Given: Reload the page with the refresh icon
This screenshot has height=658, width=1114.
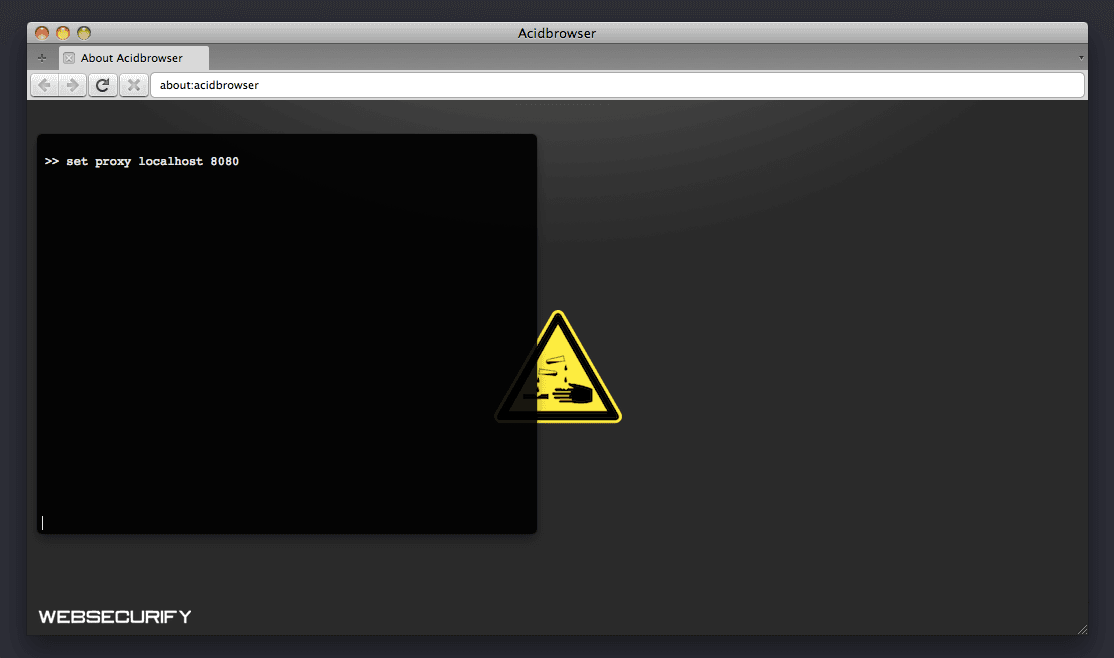Looking at the screenshot, I should click(x=102, y=85).
